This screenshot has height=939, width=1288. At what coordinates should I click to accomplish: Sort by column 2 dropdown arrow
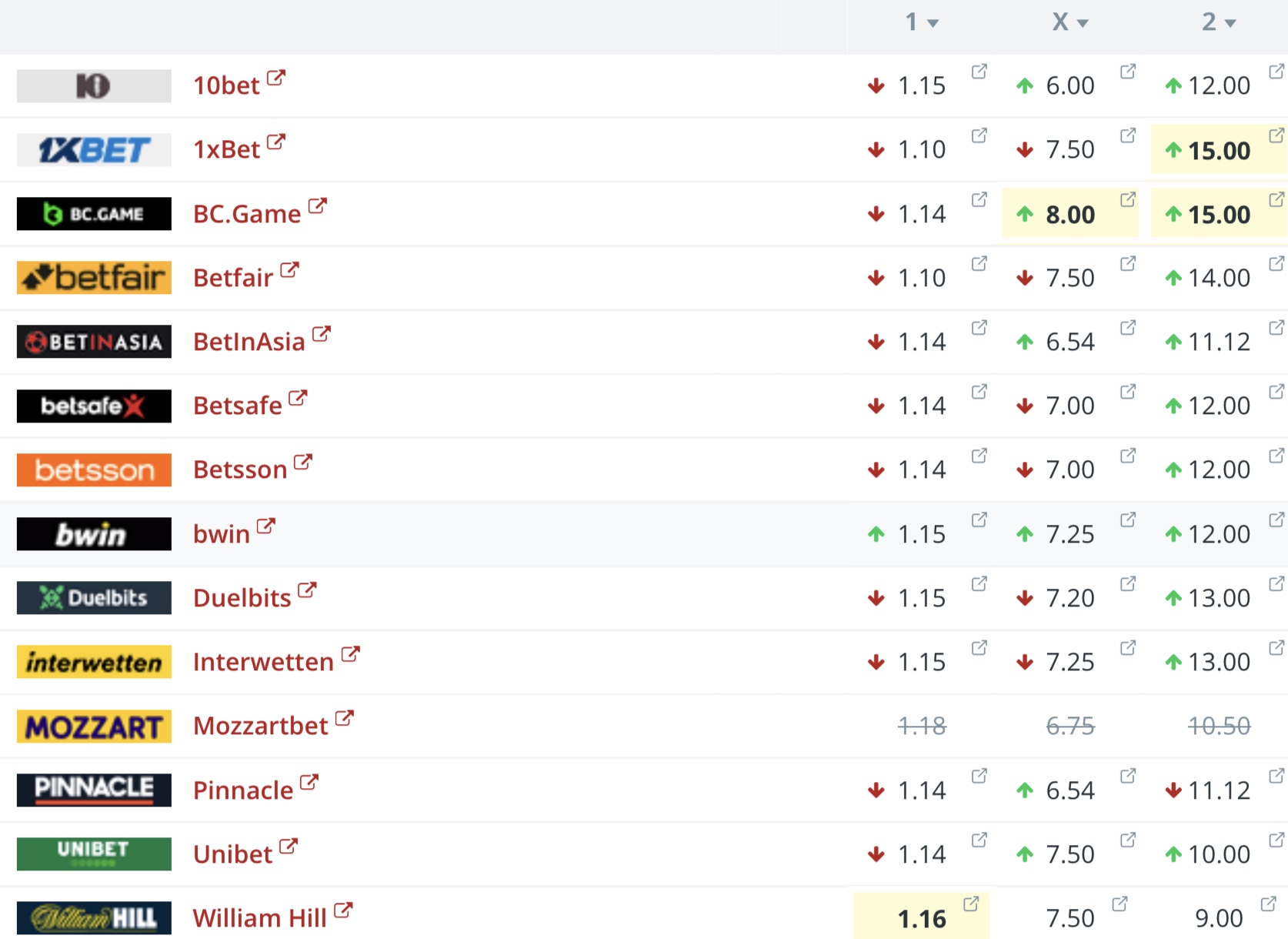click(1230, 24)
